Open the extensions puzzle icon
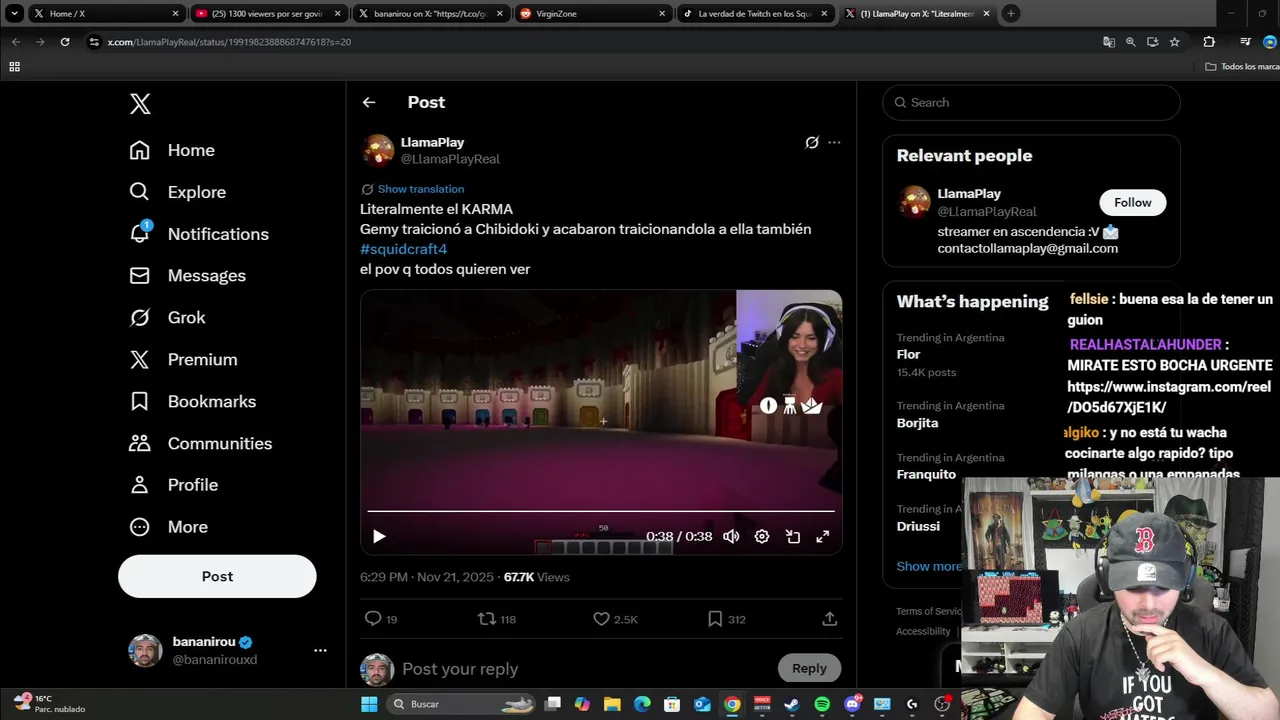The width and height of the screenshot is (1280, 720). coord(1209,42)
